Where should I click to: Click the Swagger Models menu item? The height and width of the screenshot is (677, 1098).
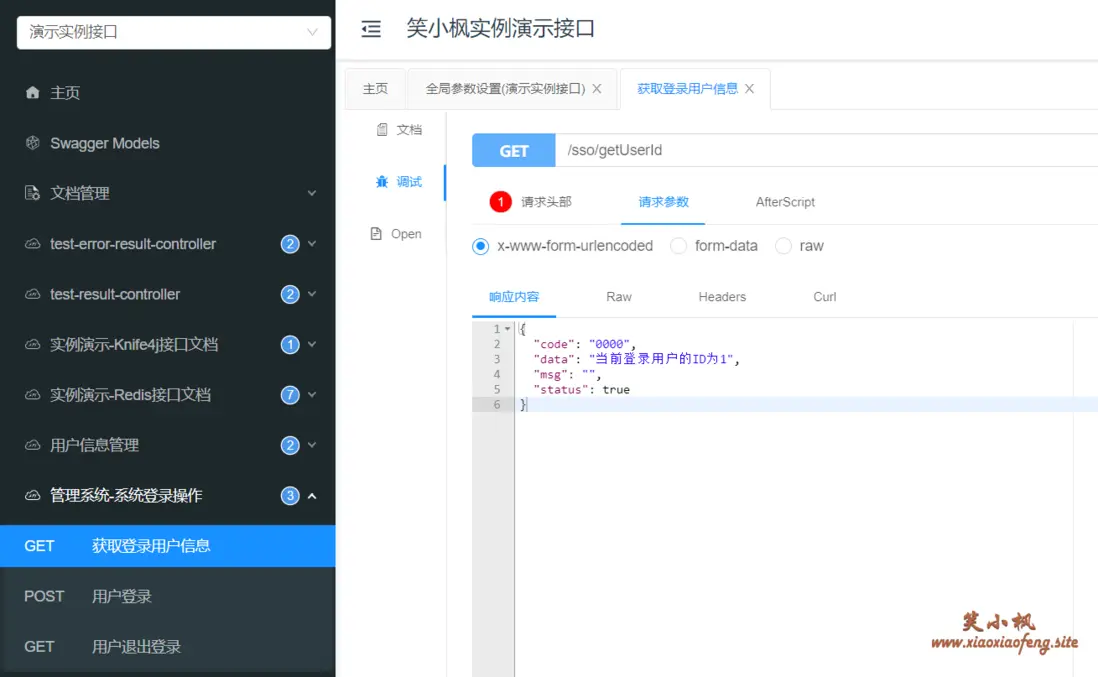point(167,143)
